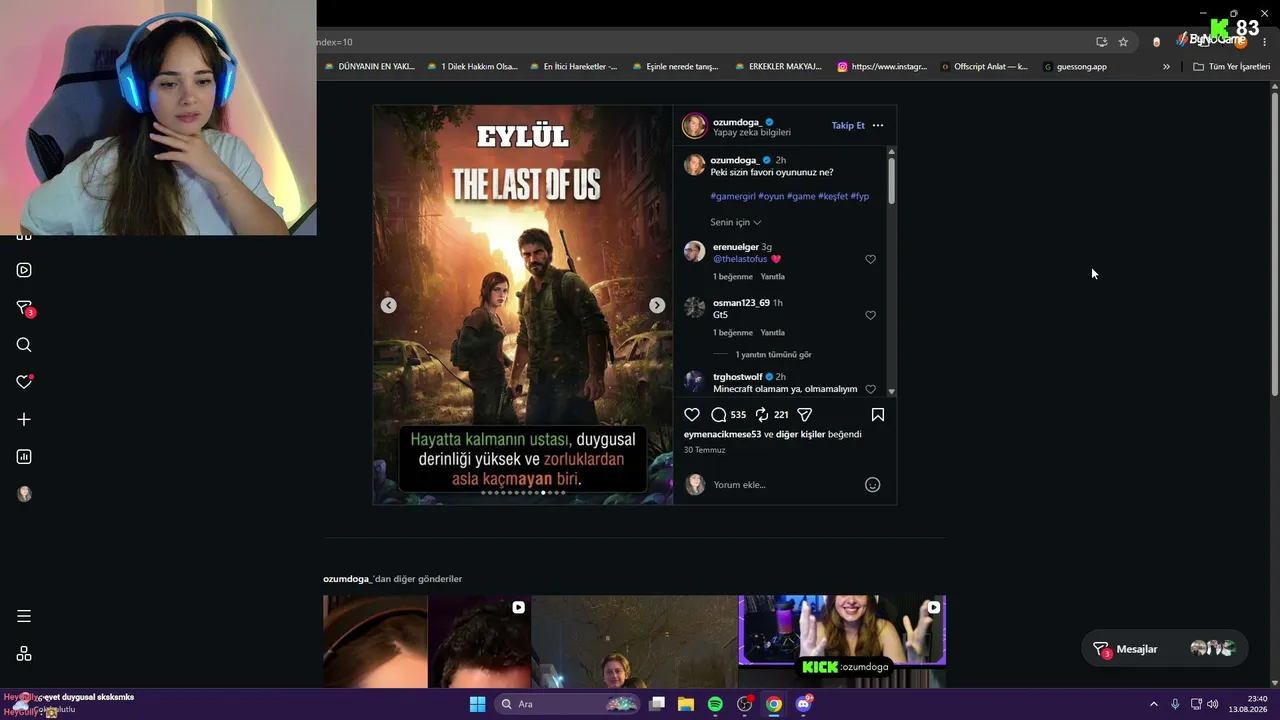Open the #keşfet hashtag
1280x720 pixels.
point(833,197)
